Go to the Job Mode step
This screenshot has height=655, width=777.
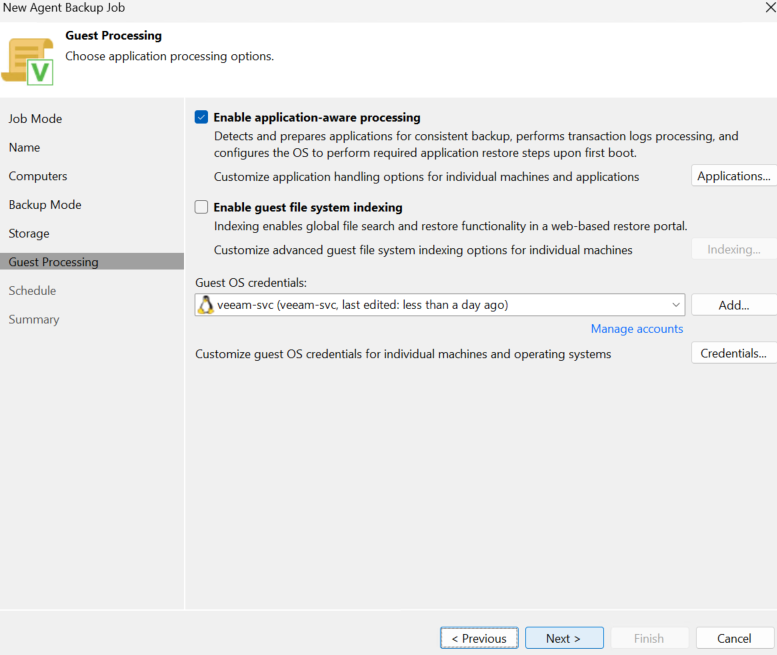(35, 119)
